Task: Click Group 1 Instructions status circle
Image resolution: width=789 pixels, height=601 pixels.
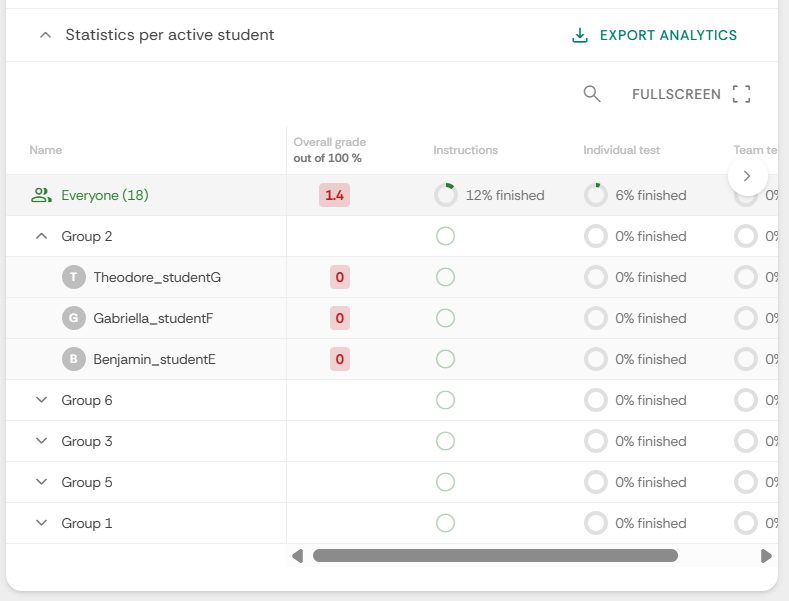Action: point(445,523)
